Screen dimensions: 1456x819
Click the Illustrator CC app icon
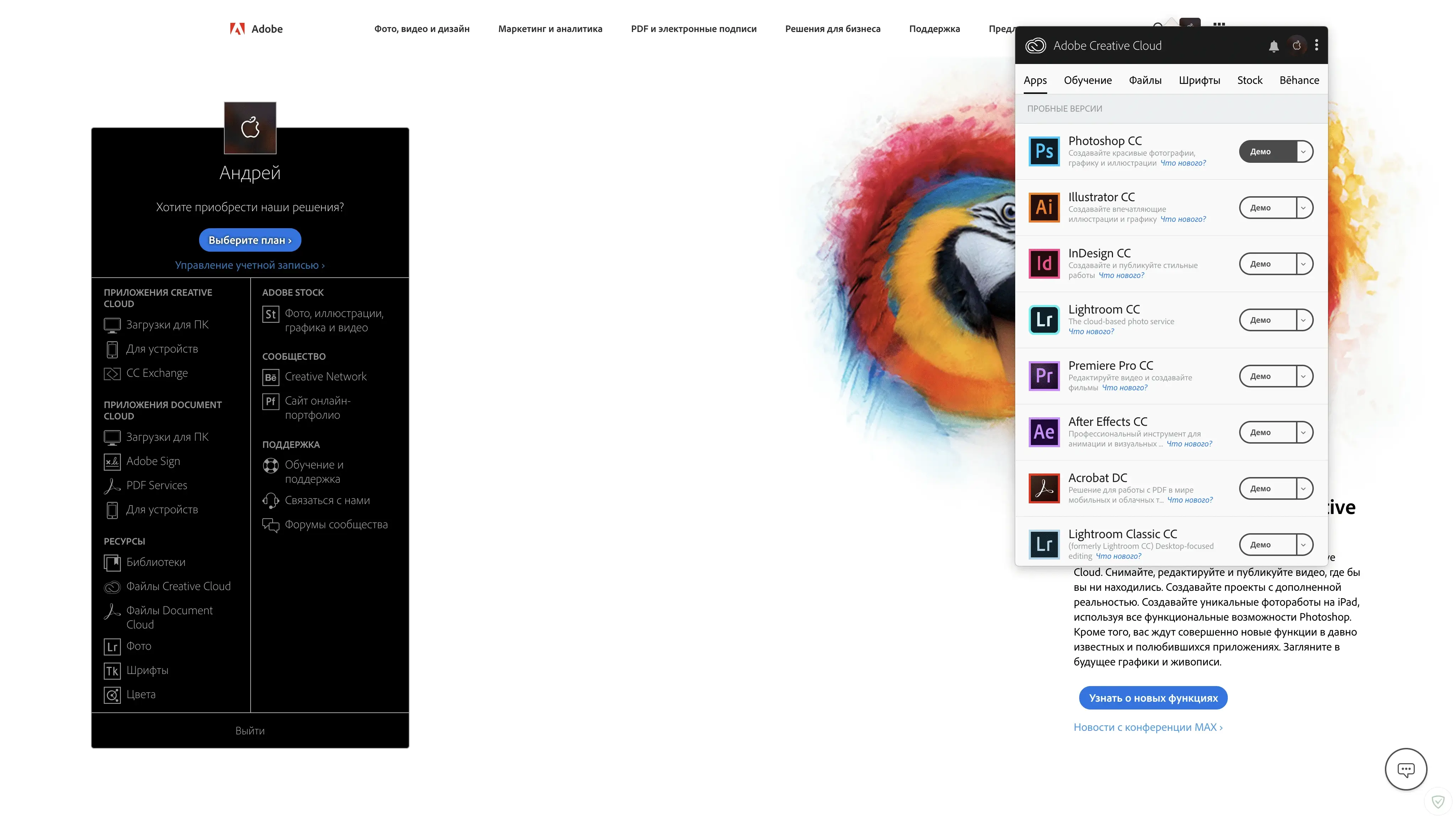click(x=1044, y=208)
